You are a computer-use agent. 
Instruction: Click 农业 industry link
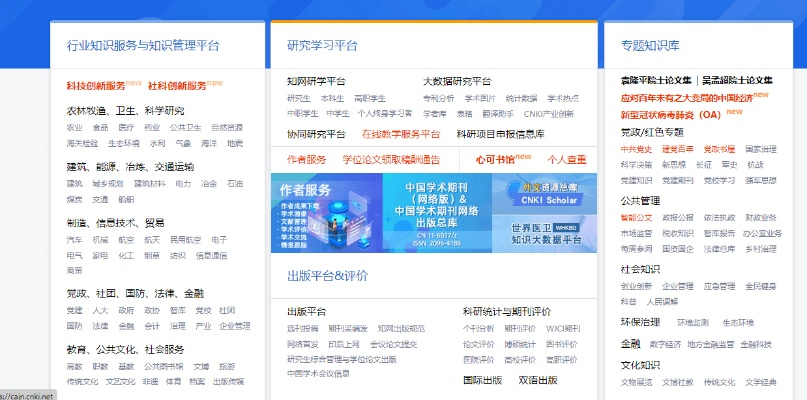click(74, 128)
